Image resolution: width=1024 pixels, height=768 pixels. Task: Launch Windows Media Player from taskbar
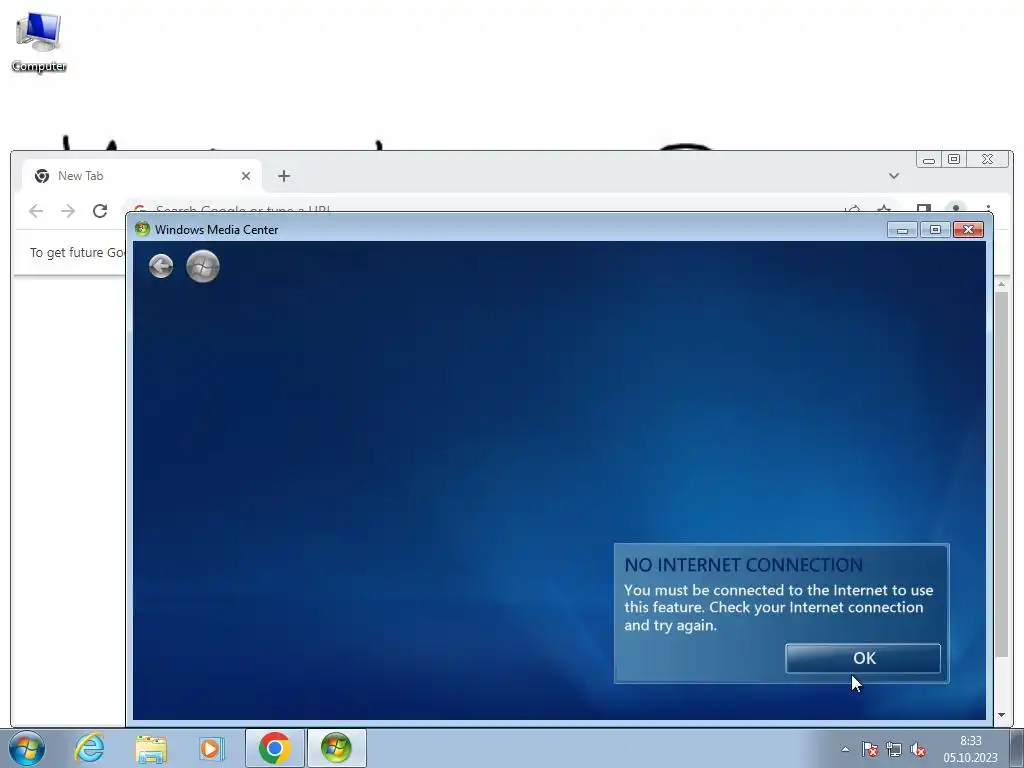pyautogui.click(x=211, y=748)
